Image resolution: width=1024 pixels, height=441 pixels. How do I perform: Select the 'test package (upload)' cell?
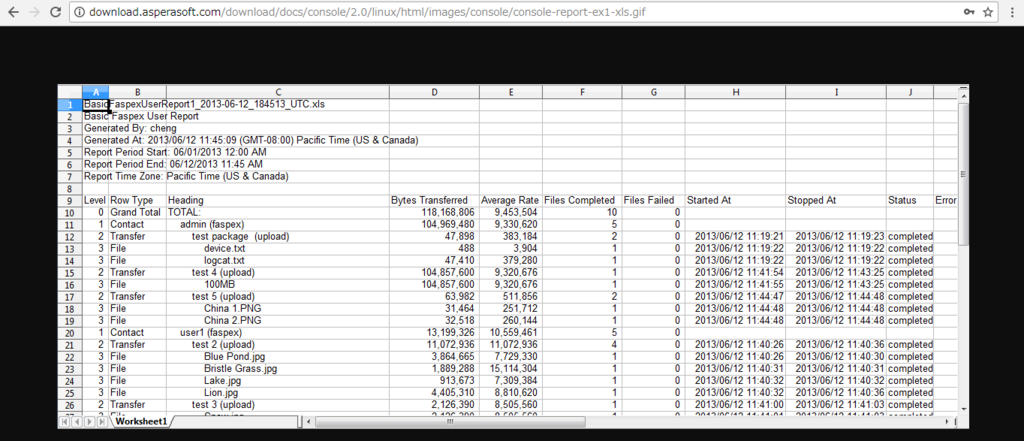tap(278, 236)
